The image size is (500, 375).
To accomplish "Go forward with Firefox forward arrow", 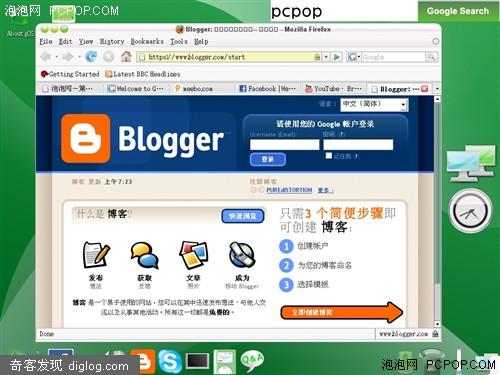I will point(68,57).
